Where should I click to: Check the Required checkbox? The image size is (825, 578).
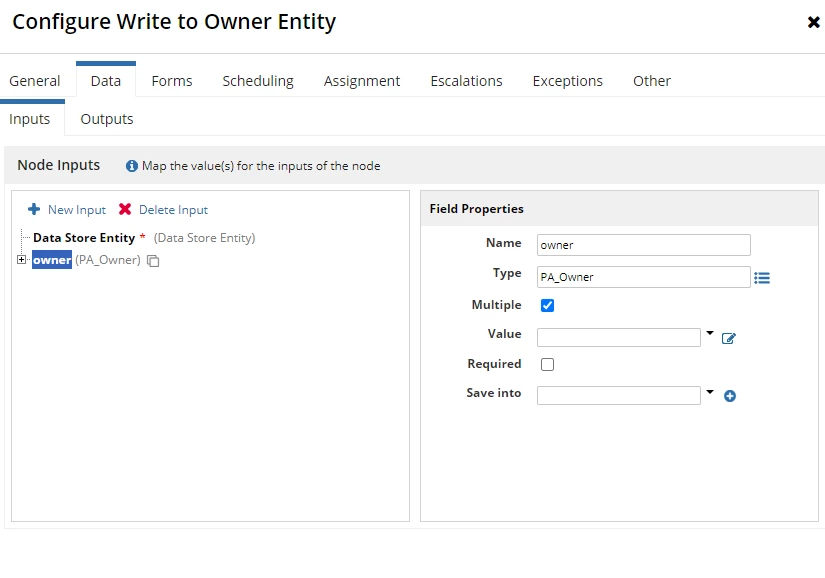[547, 364]
